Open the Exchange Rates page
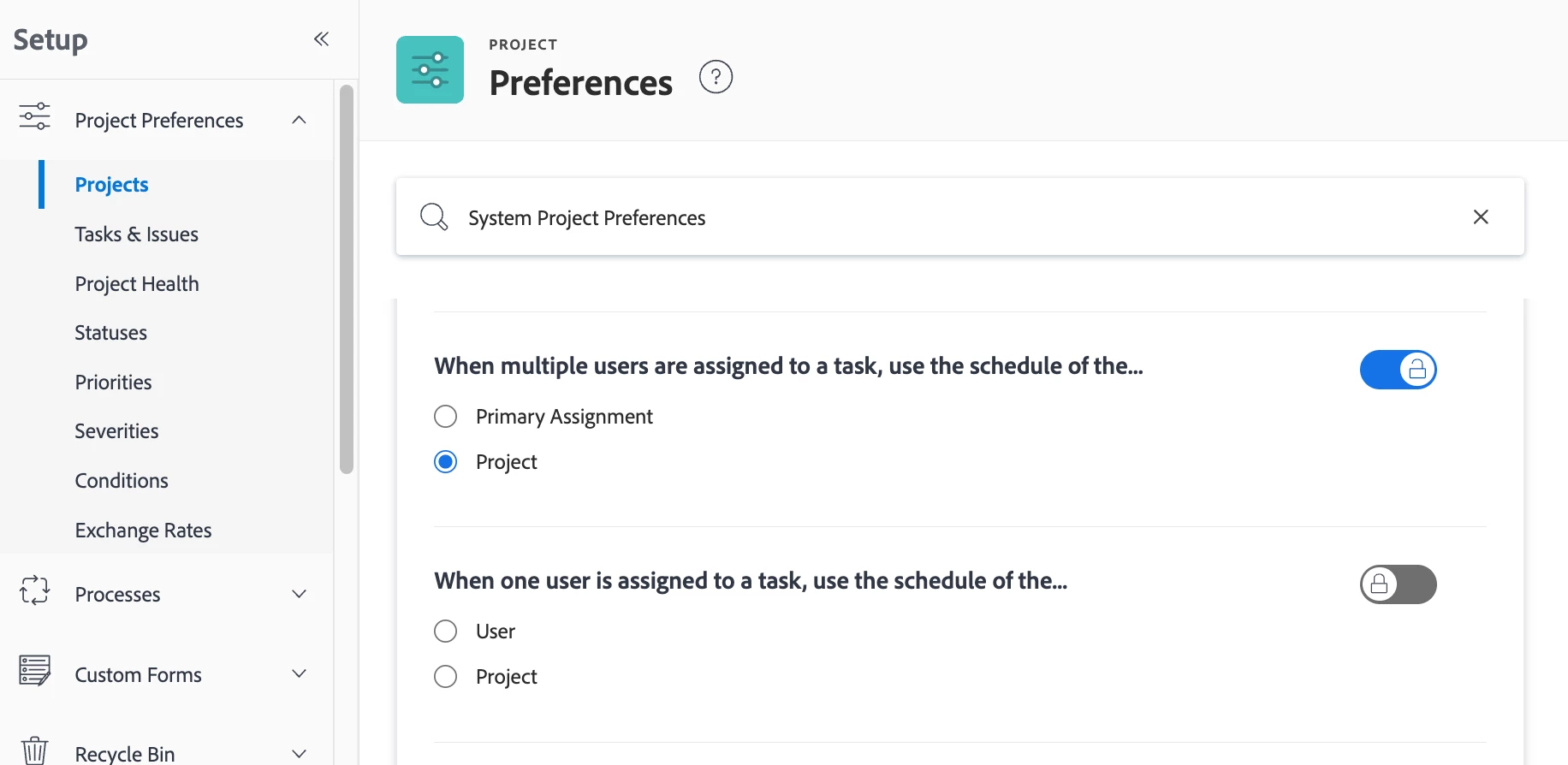1568x765 pixels. click(143, 531)
